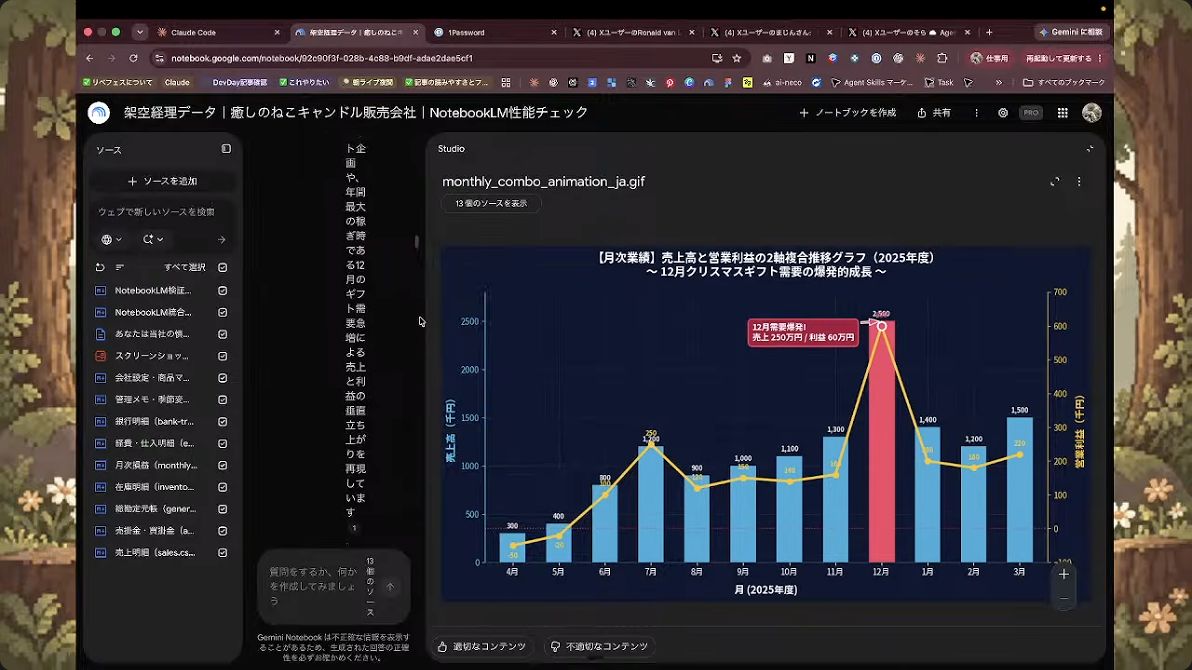Zoom in the chart with plus button
Viewport: 1192px width, 670px height.
pyautogui.click(x=1064, y=574)
